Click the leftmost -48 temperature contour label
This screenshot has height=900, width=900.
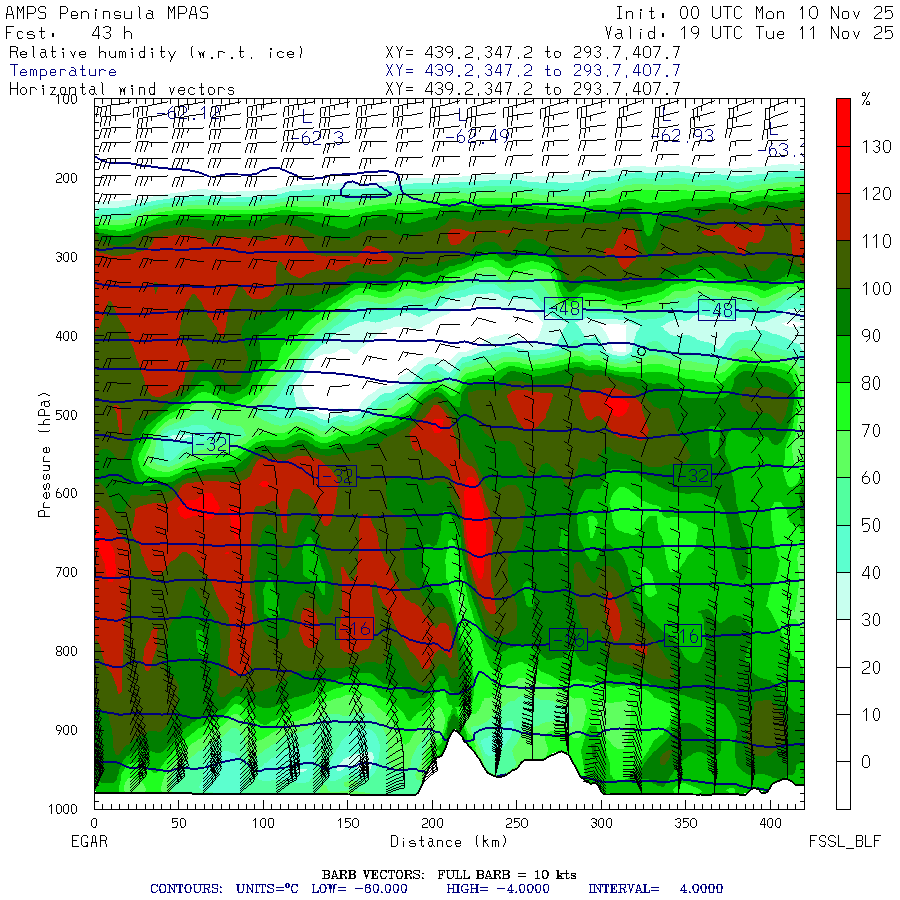(564, 308)
